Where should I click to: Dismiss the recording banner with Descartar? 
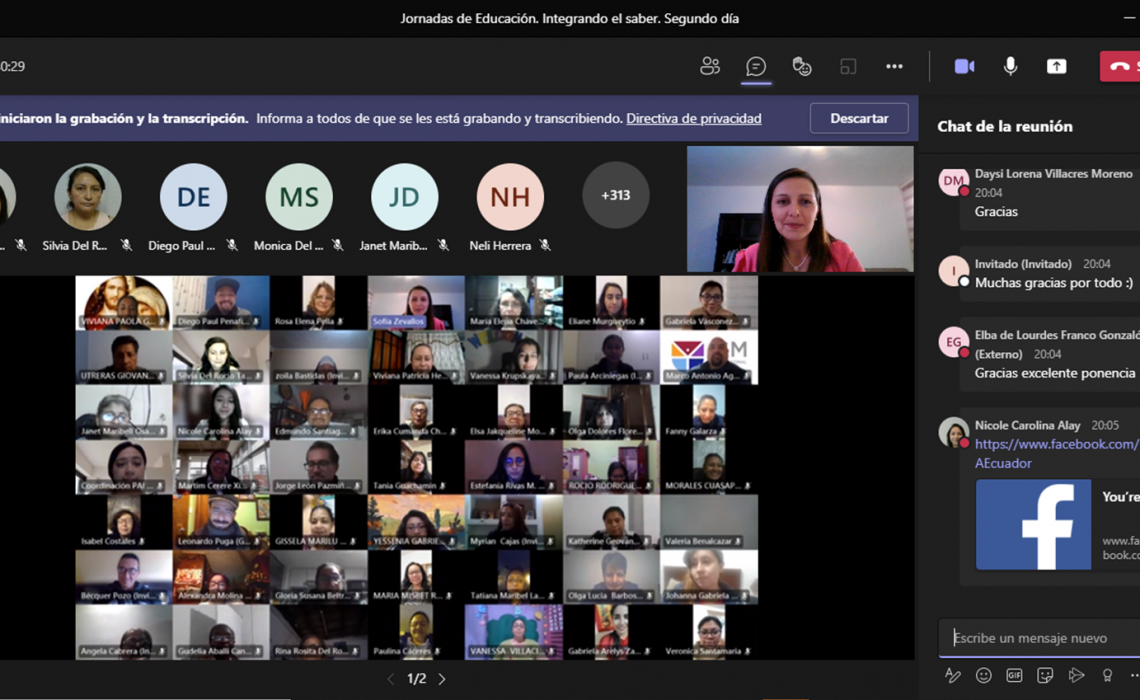858,118
